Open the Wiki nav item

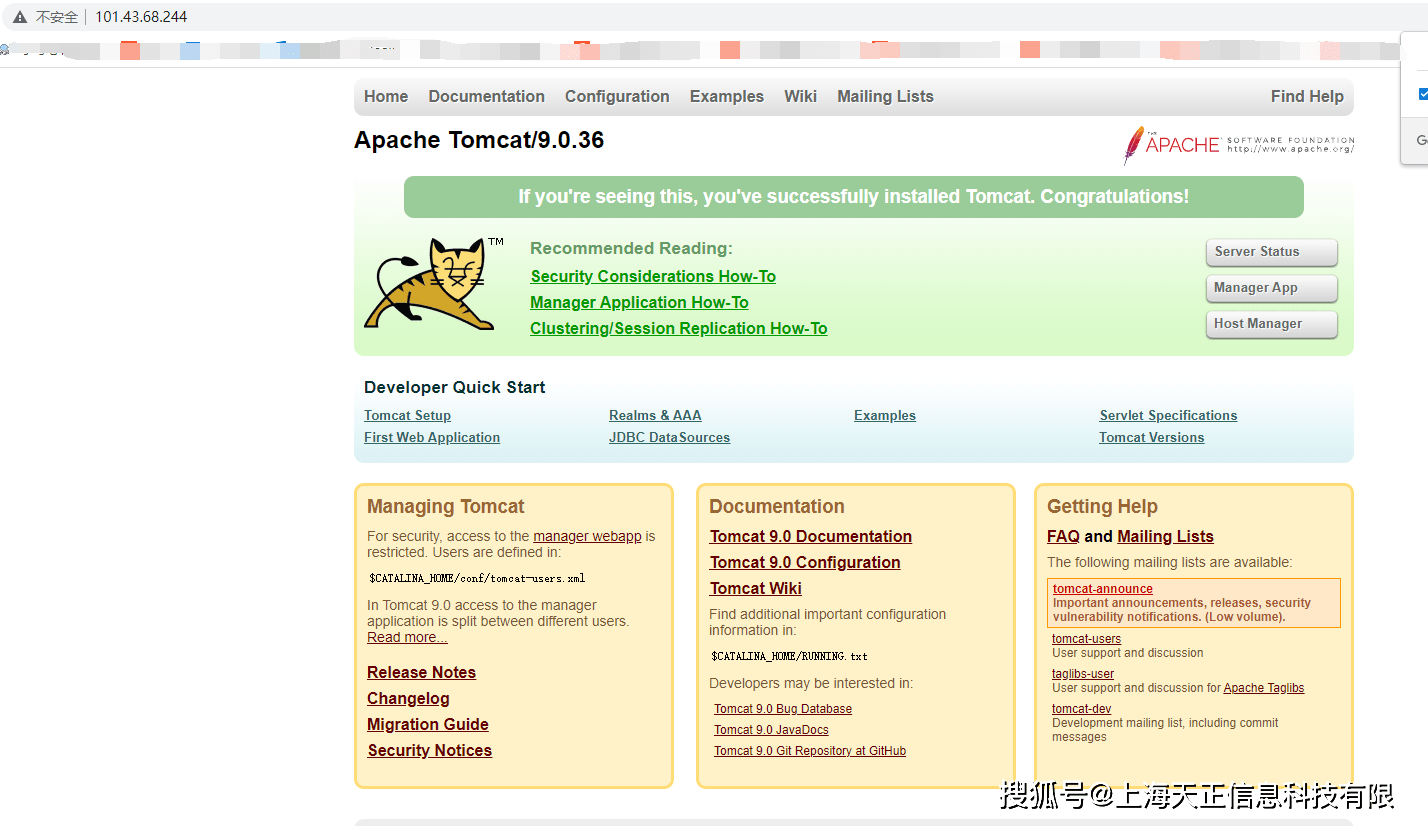800,97
